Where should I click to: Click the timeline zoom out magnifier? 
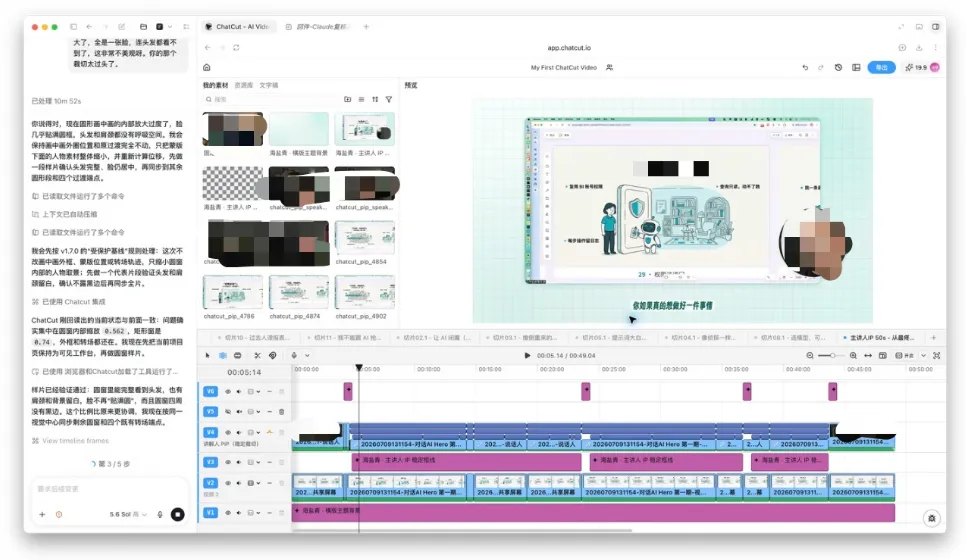click(810, 355)
